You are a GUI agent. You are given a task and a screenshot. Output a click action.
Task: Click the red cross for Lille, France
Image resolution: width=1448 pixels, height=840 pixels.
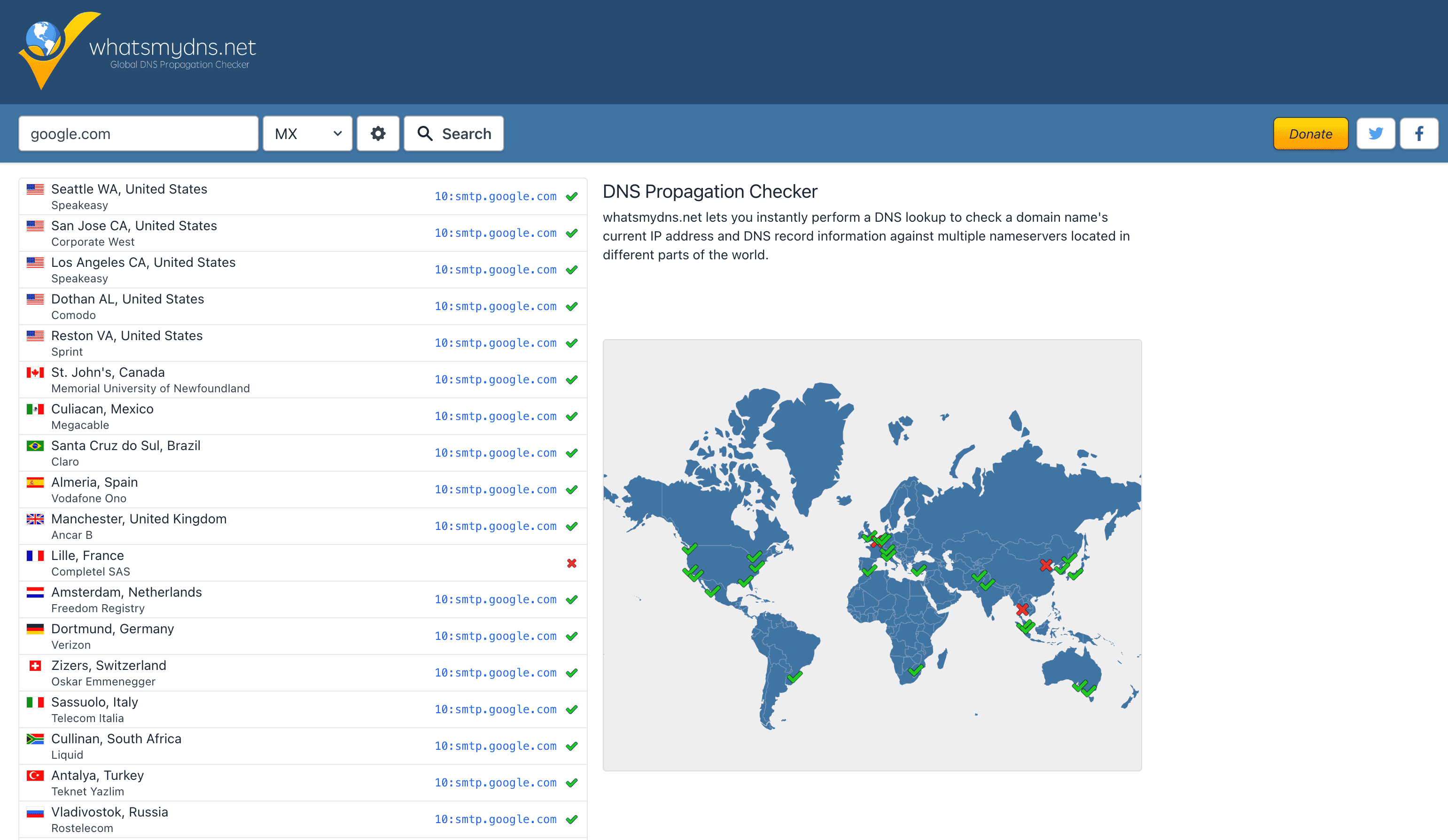[x=572, y=563]
